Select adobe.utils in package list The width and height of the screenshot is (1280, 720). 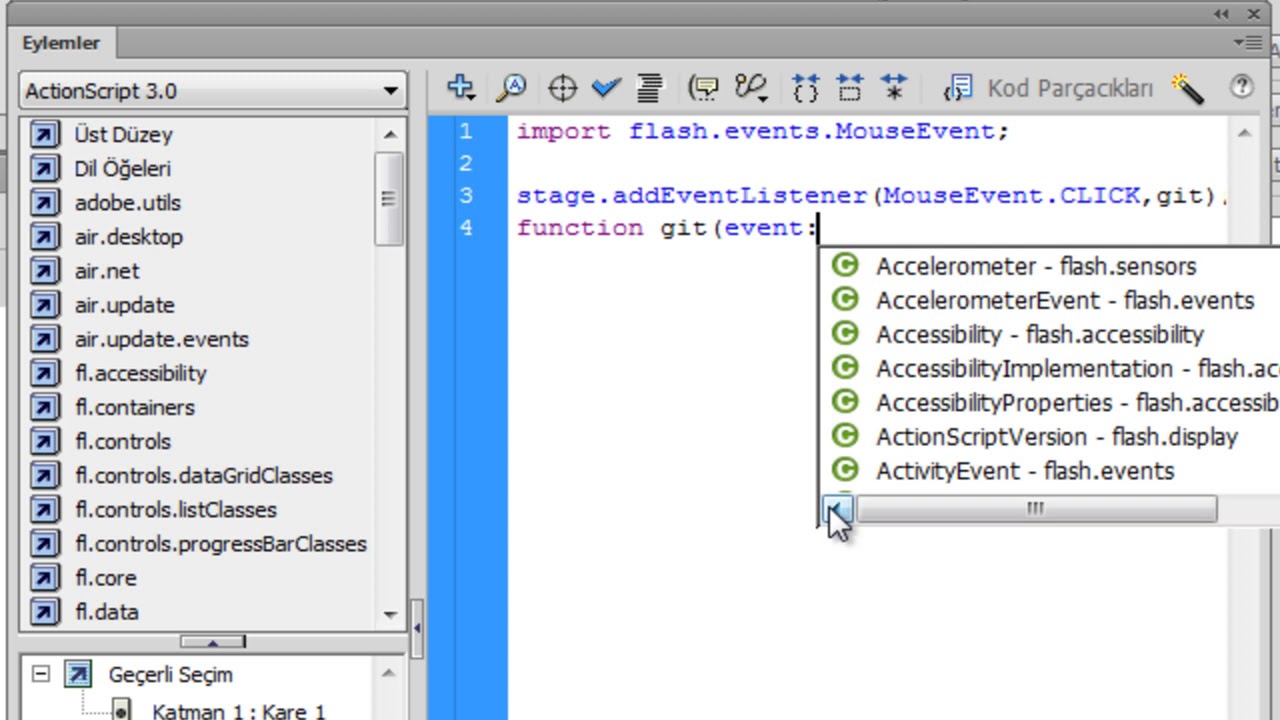(128, 203)
